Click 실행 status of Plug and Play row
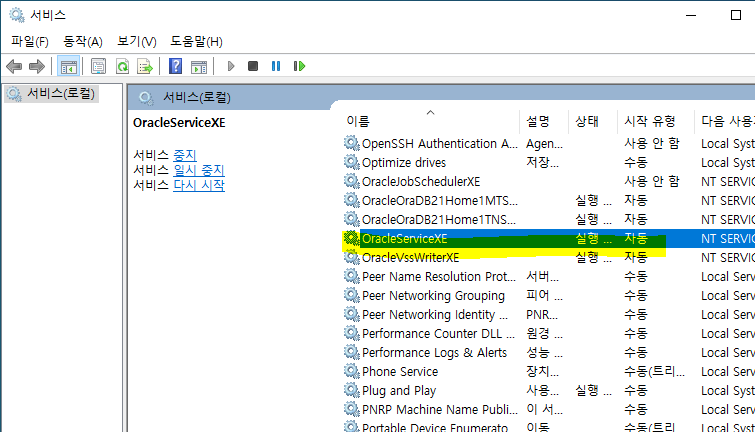Viewport: 755px width, 432px height. point(593,391)
